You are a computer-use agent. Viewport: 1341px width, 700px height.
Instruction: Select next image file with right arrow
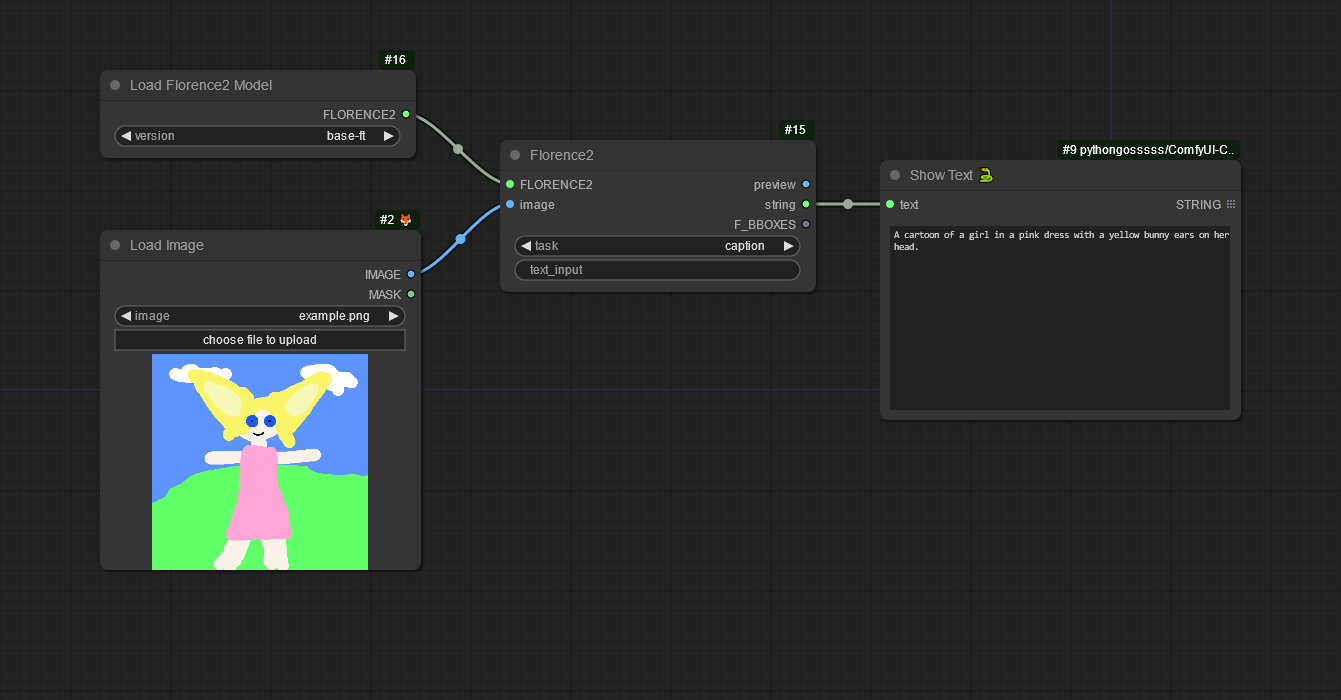coord(394,316)
